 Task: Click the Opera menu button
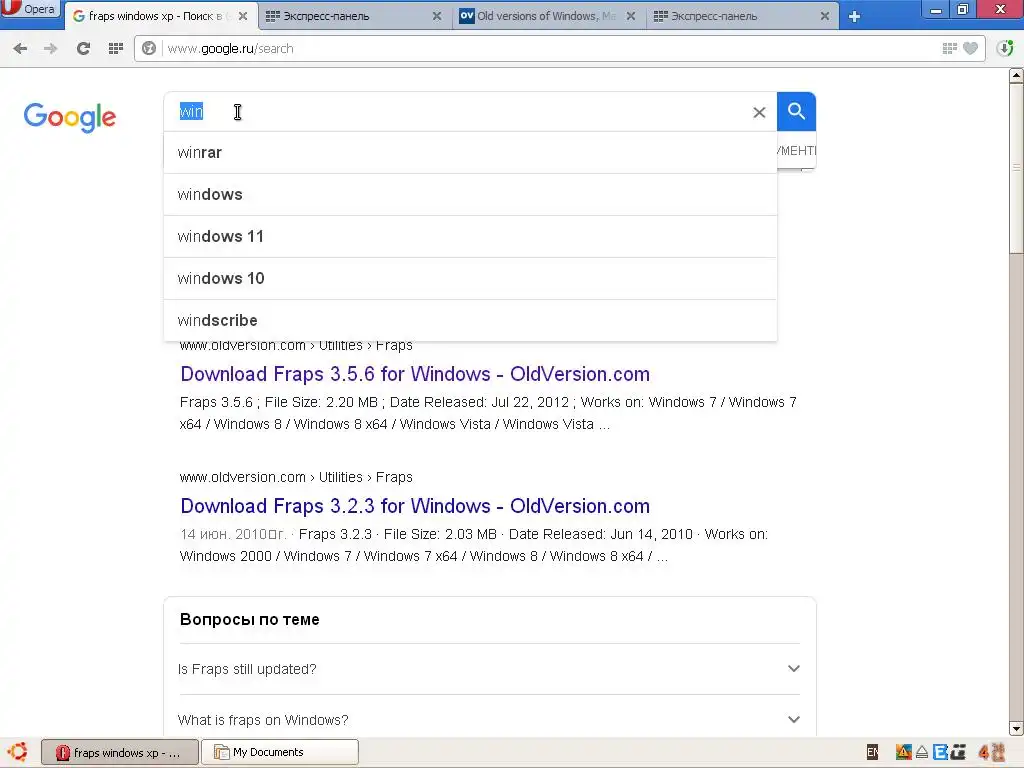[29, 9]
